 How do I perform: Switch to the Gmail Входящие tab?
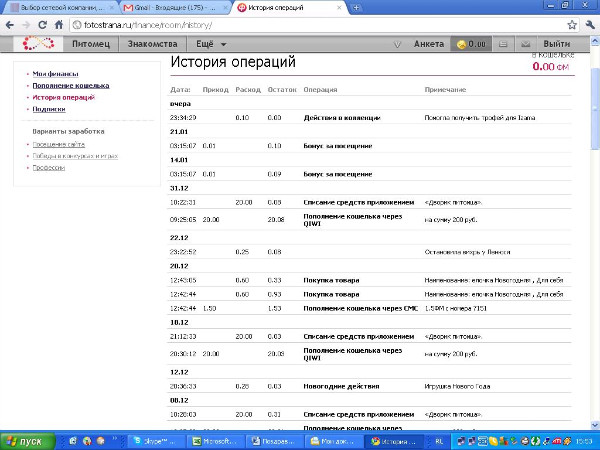[x=178, y=8]
